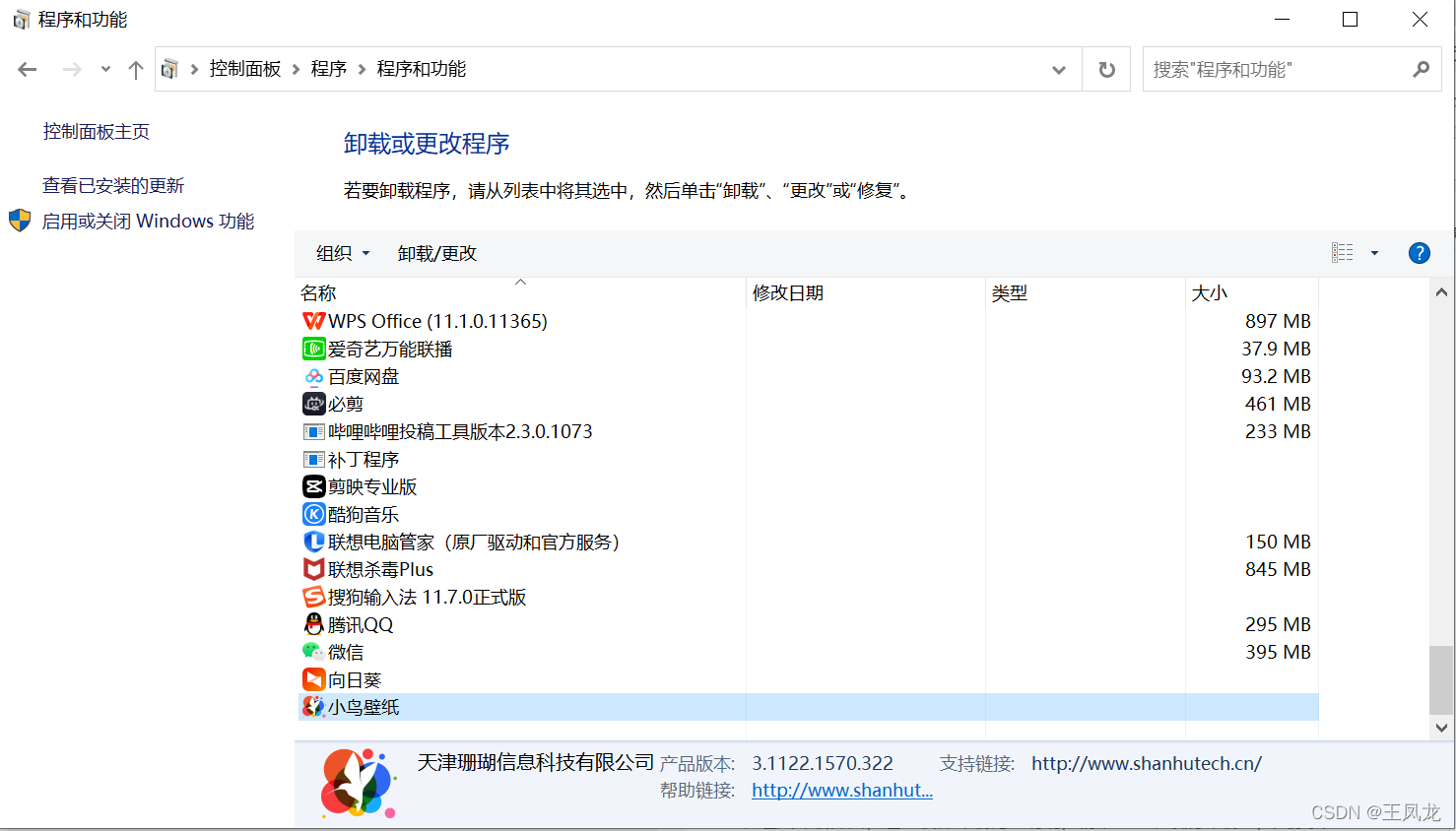1456x831 pixels.
Task: Expand the arrow before 控制面板 in breadcrumb
Action: point(194,69)
